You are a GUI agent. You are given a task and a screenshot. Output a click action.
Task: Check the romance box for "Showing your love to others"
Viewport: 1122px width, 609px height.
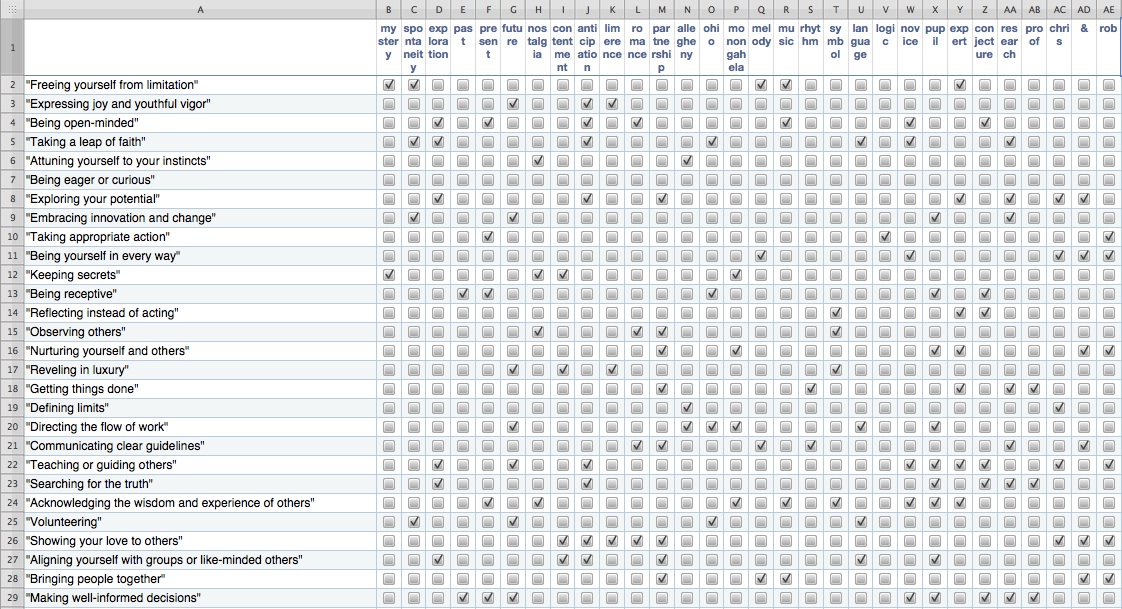pyautogui.click(x=637, y=541)
